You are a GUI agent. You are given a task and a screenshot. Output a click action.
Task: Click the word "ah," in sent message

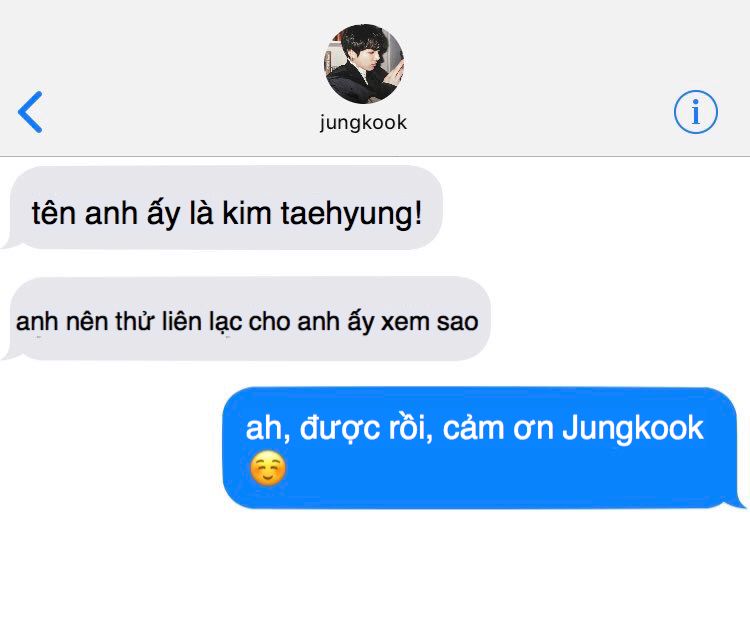click(268, 428)
